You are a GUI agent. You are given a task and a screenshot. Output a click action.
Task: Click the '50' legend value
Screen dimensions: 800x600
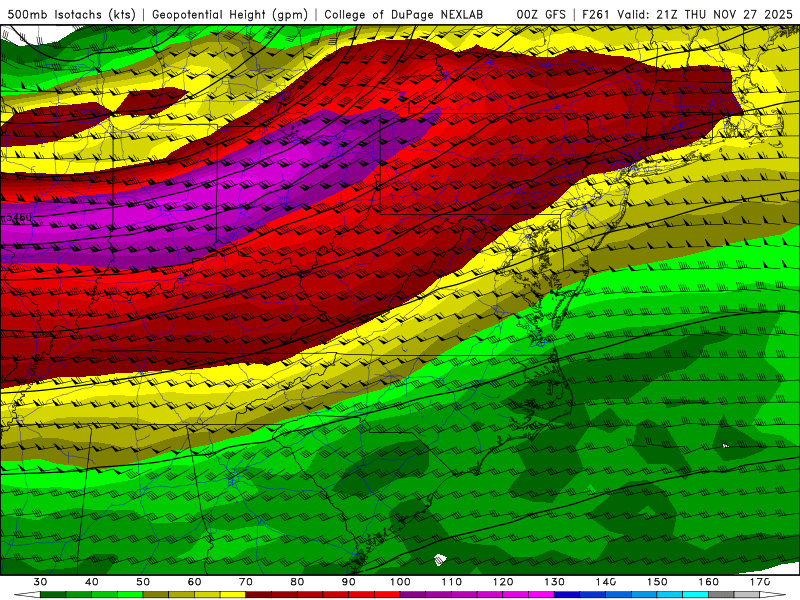click(x=143, y=582)
